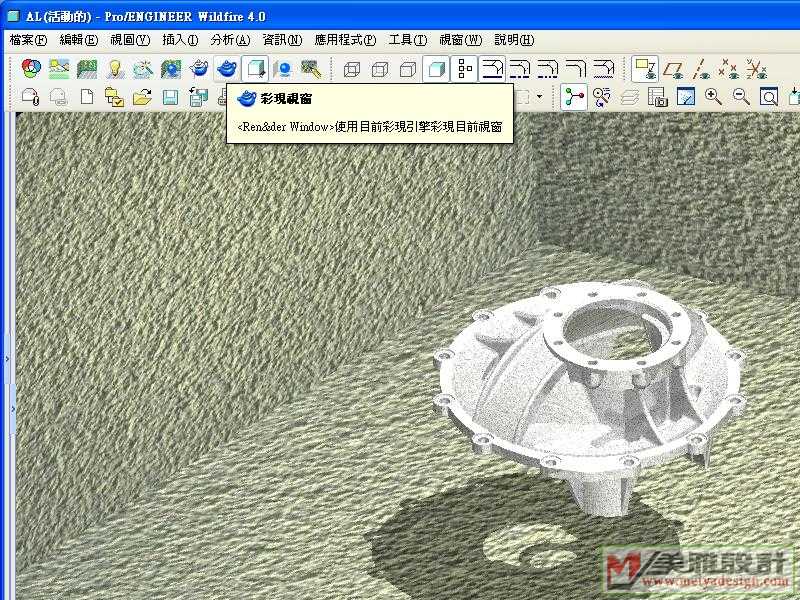Select Shading display mode

coord(436,69)
